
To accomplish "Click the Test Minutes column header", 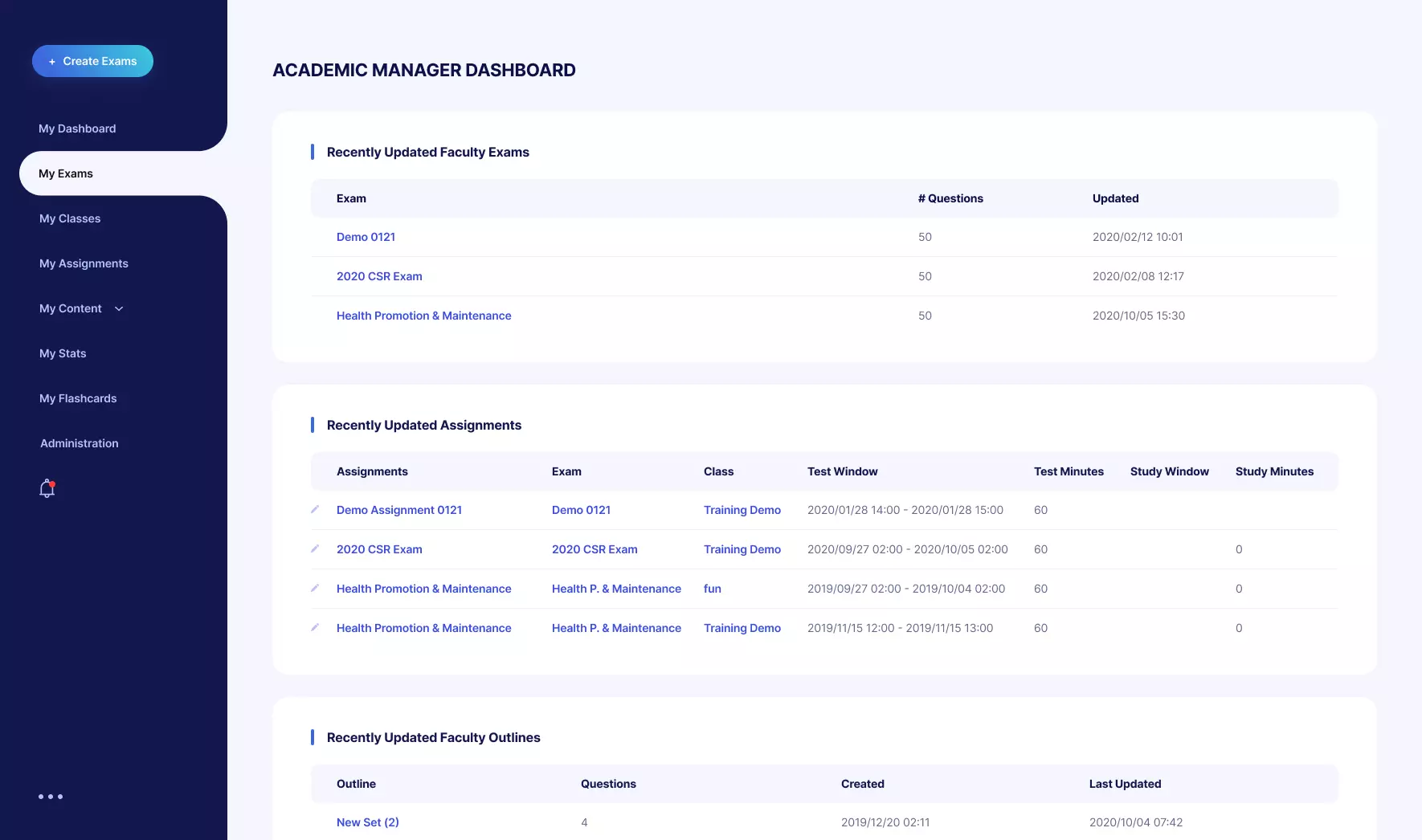I will (x=1069, y=471).
